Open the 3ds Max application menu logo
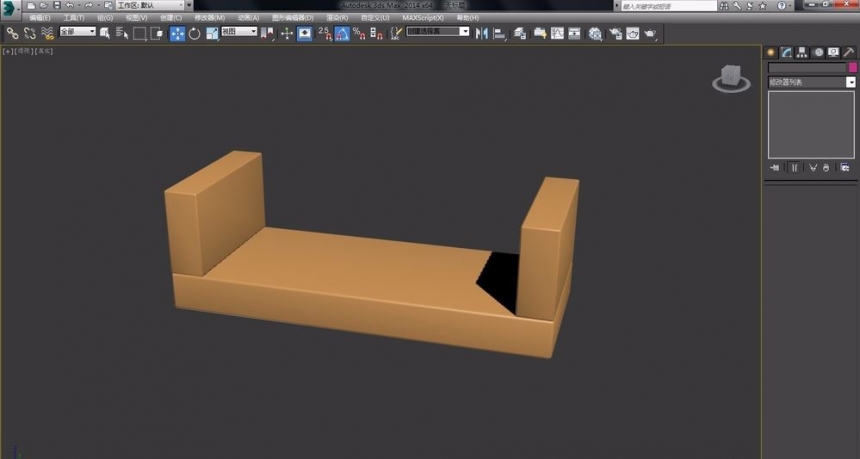860x459 pixels. (x=9, y=8)
